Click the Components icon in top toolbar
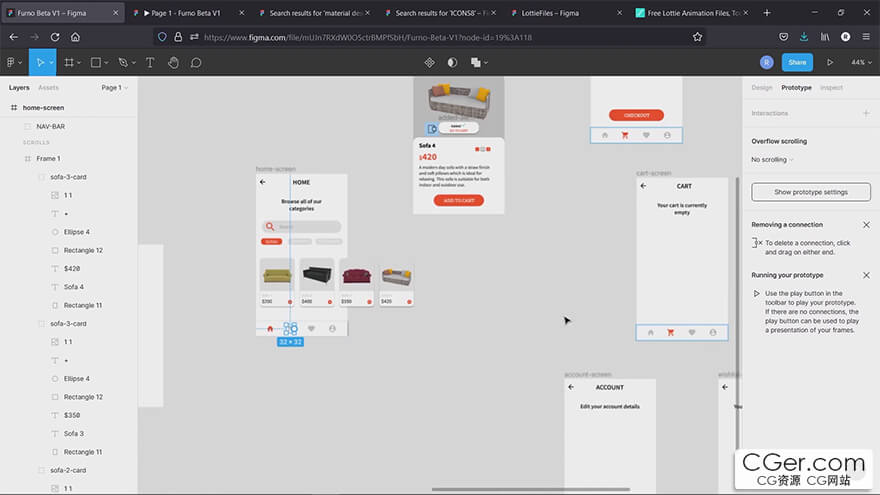Viewport: 880px width, 495px height. coord(429,63)
